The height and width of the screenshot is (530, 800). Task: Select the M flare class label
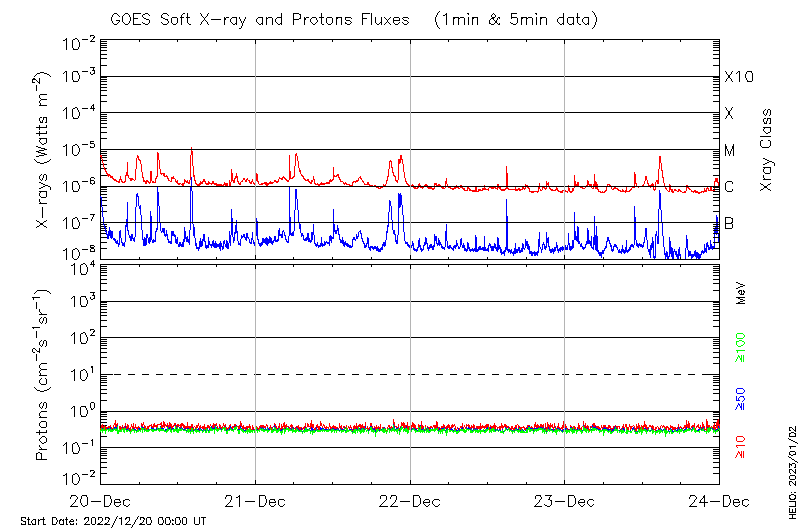pos(730,151)
